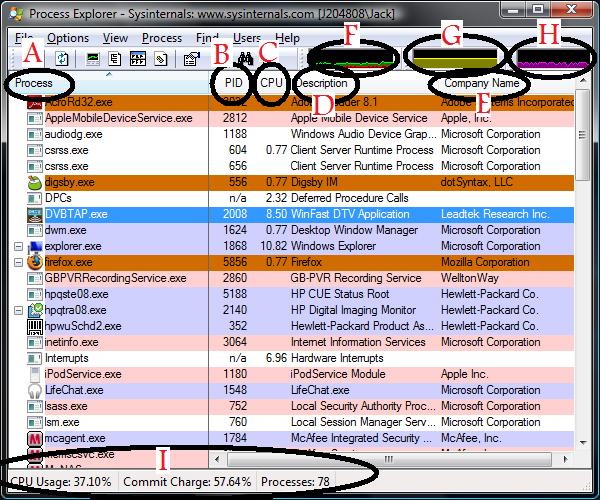Click the generic icon beside lsass.exe
The height and width of the screenshot is (500, 600).
tap(35, 407)
